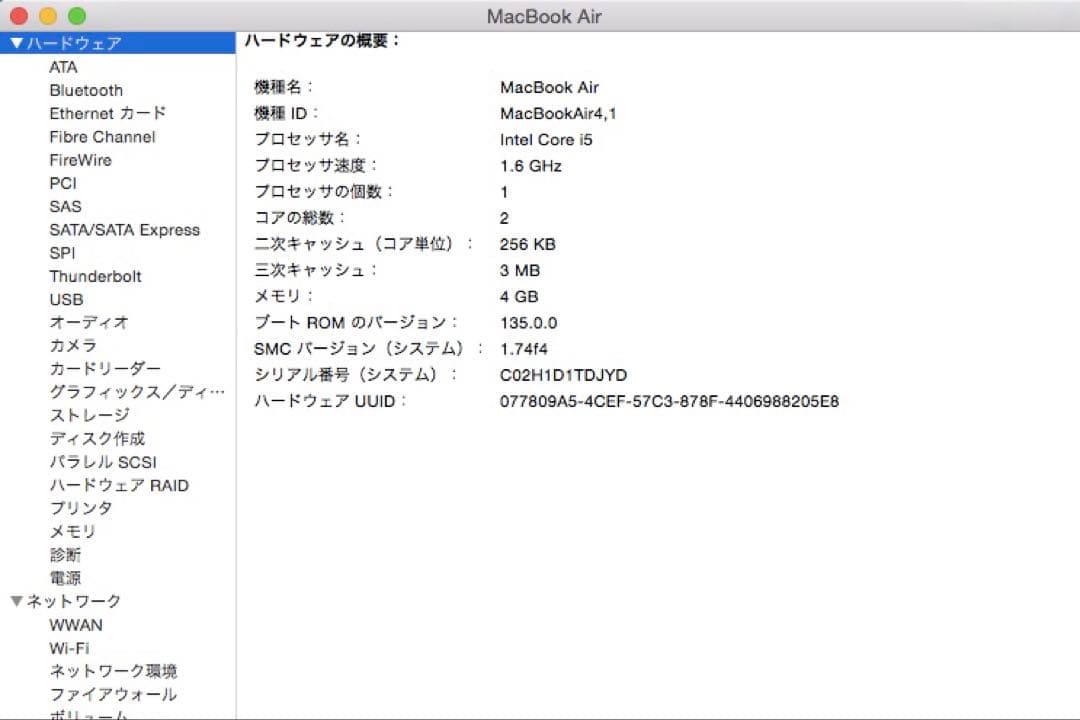Click the プロセッサの個数 label
Image resolution: width=1080 pixels, height=720 pixels.
(322, 192)
